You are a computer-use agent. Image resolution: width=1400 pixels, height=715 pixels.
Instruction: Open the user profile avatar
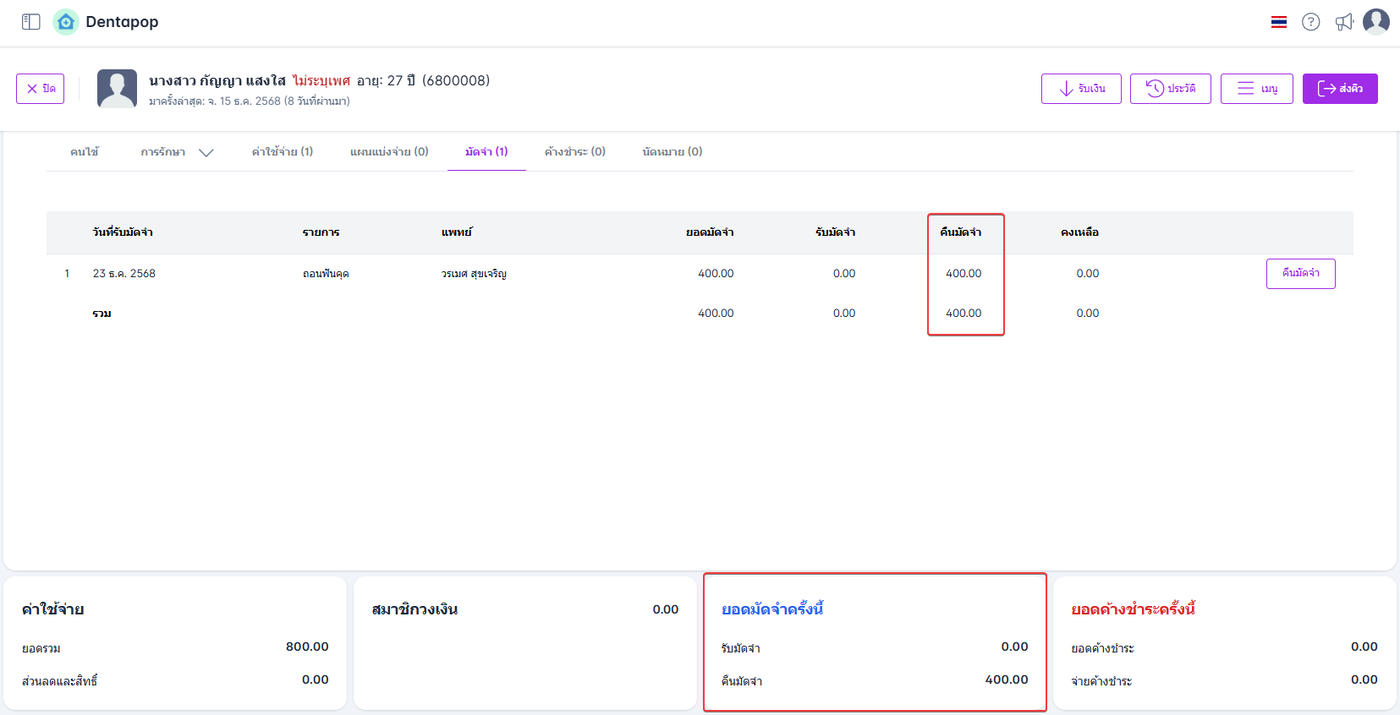pyautogui.click(x=1377, y=22)
